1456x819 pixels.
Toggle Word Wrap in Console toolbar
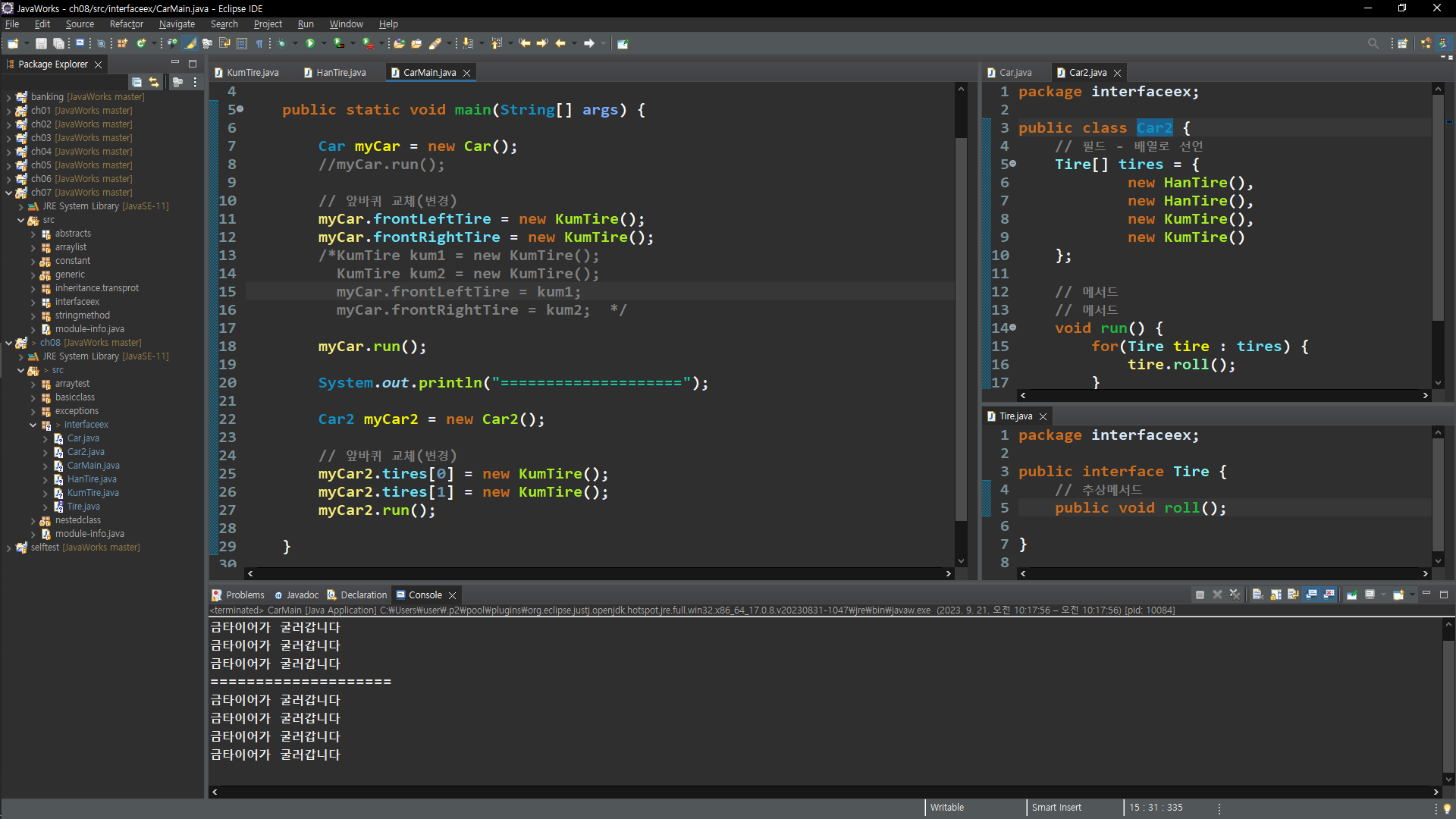pos(1293,595)
